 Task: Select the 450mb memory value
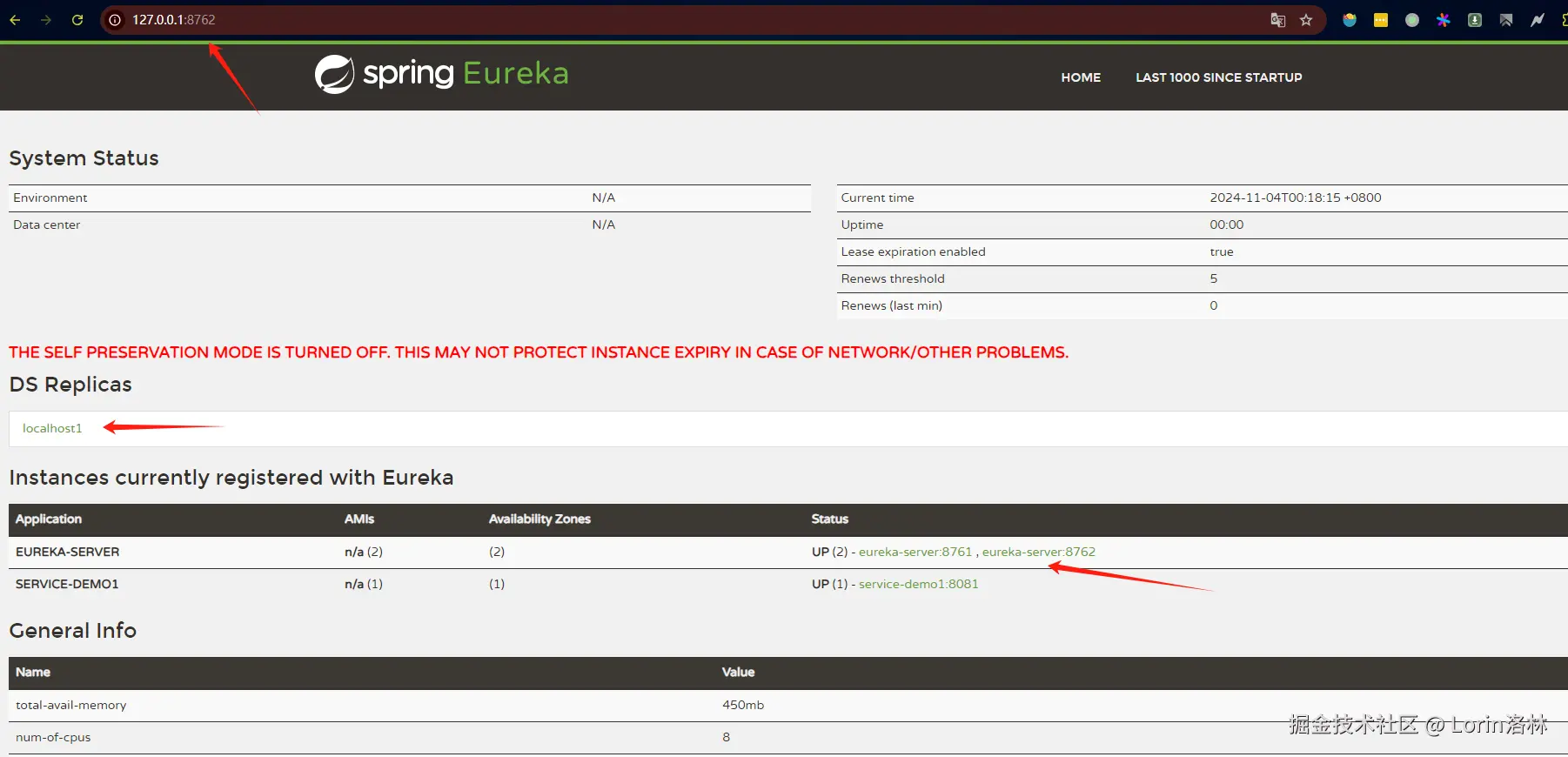[743, 705]
